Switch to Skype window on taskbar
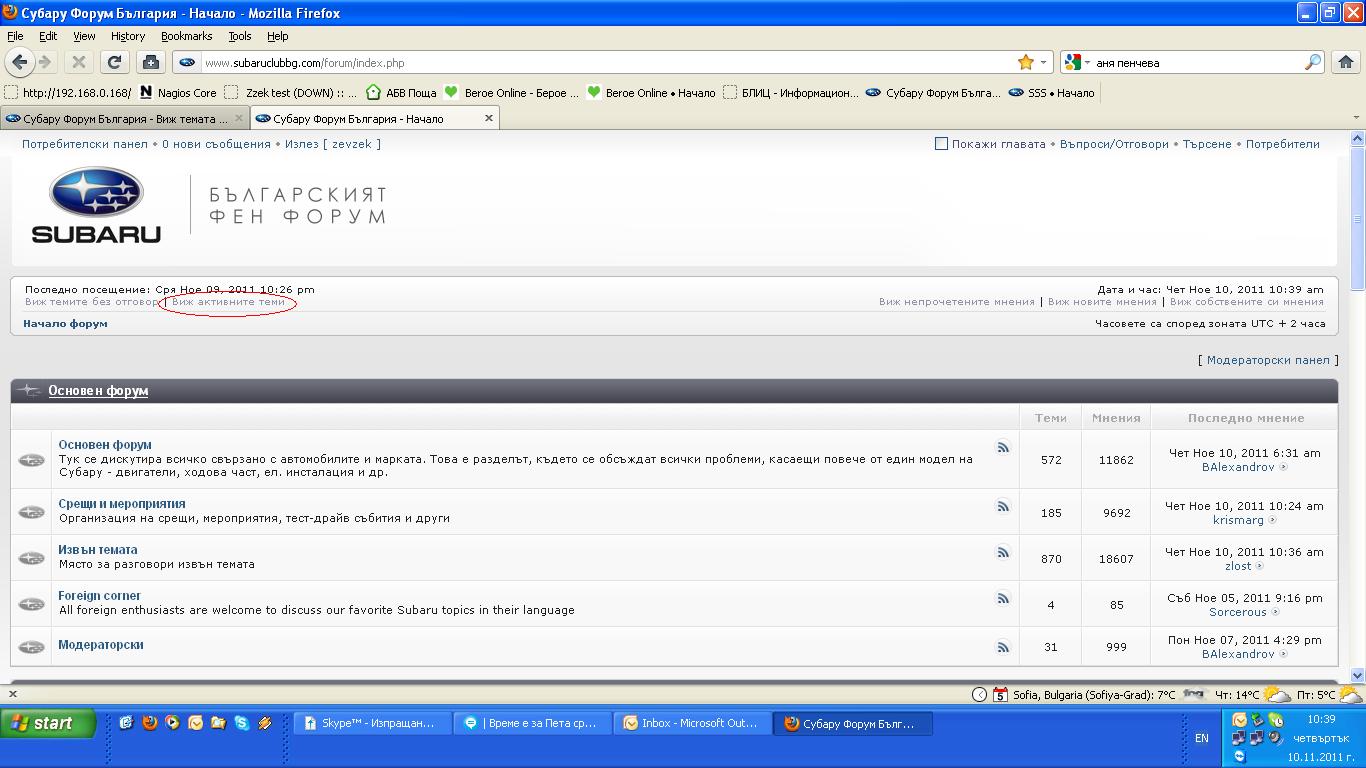1366x768 pixels. (x=371, y=723)
